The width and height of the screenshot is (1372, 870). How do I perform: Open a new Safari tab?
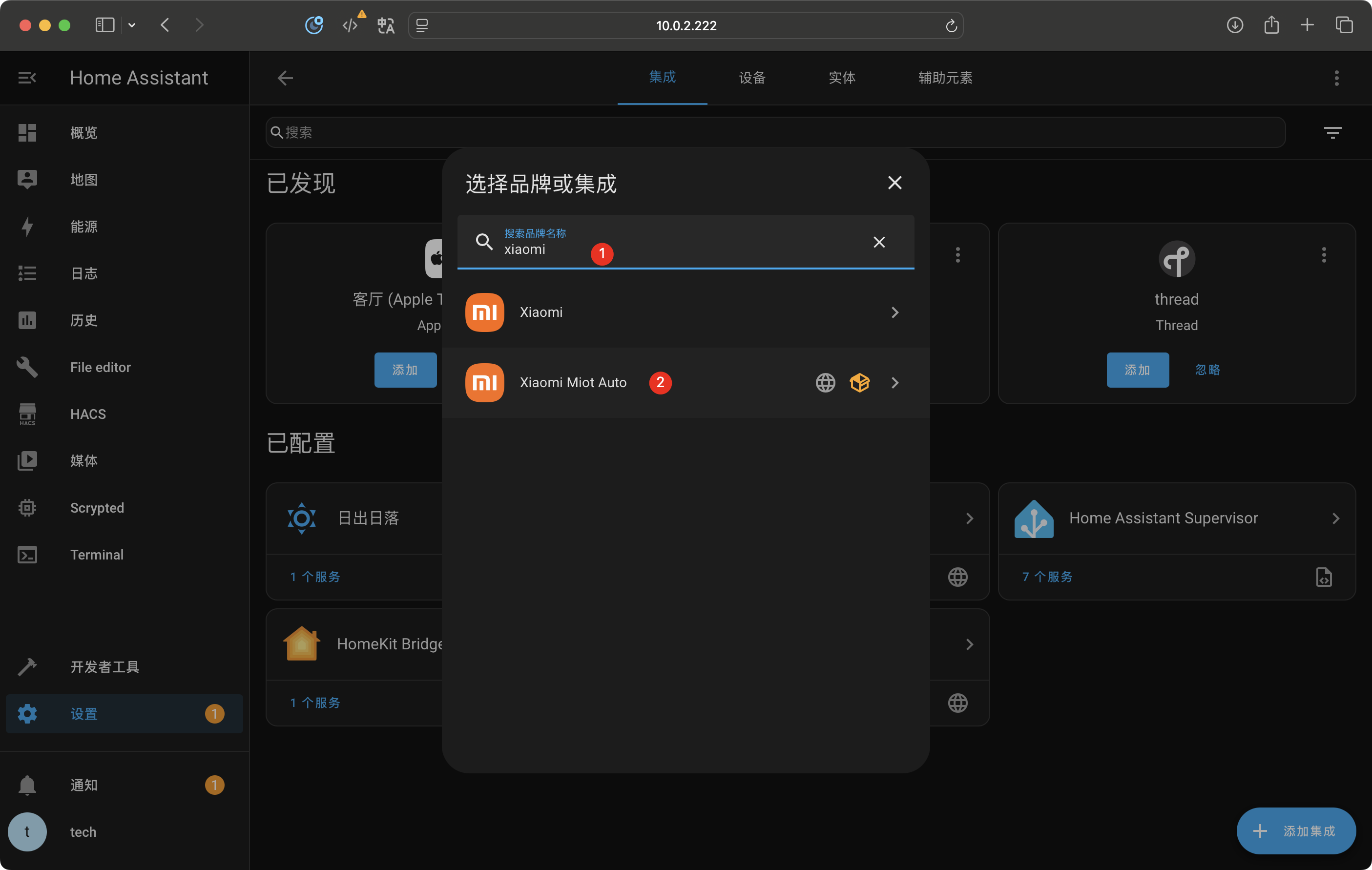(1307, 25)
